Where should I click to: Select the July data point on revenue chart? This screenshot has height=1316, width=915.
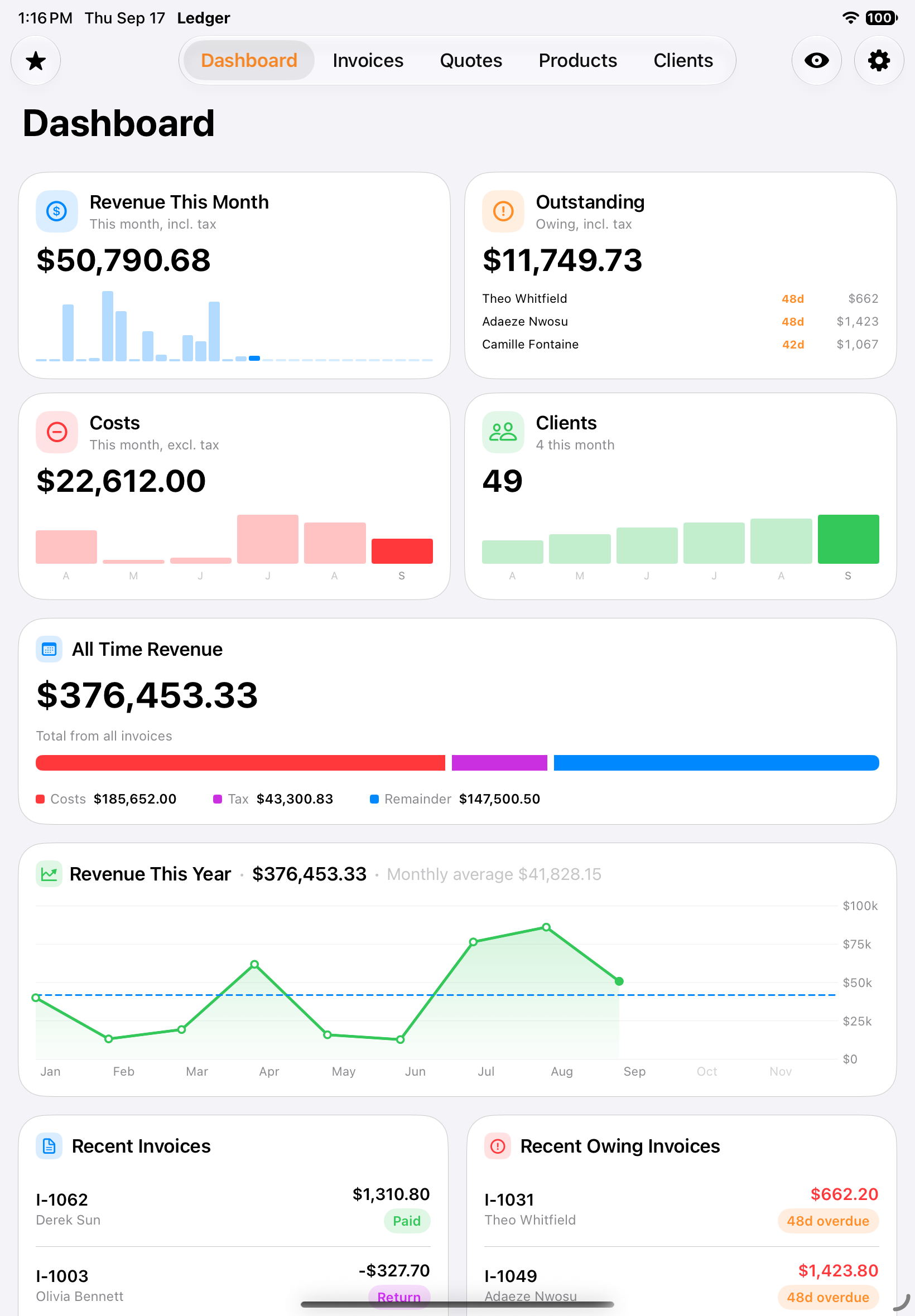(x=474, y=942)
